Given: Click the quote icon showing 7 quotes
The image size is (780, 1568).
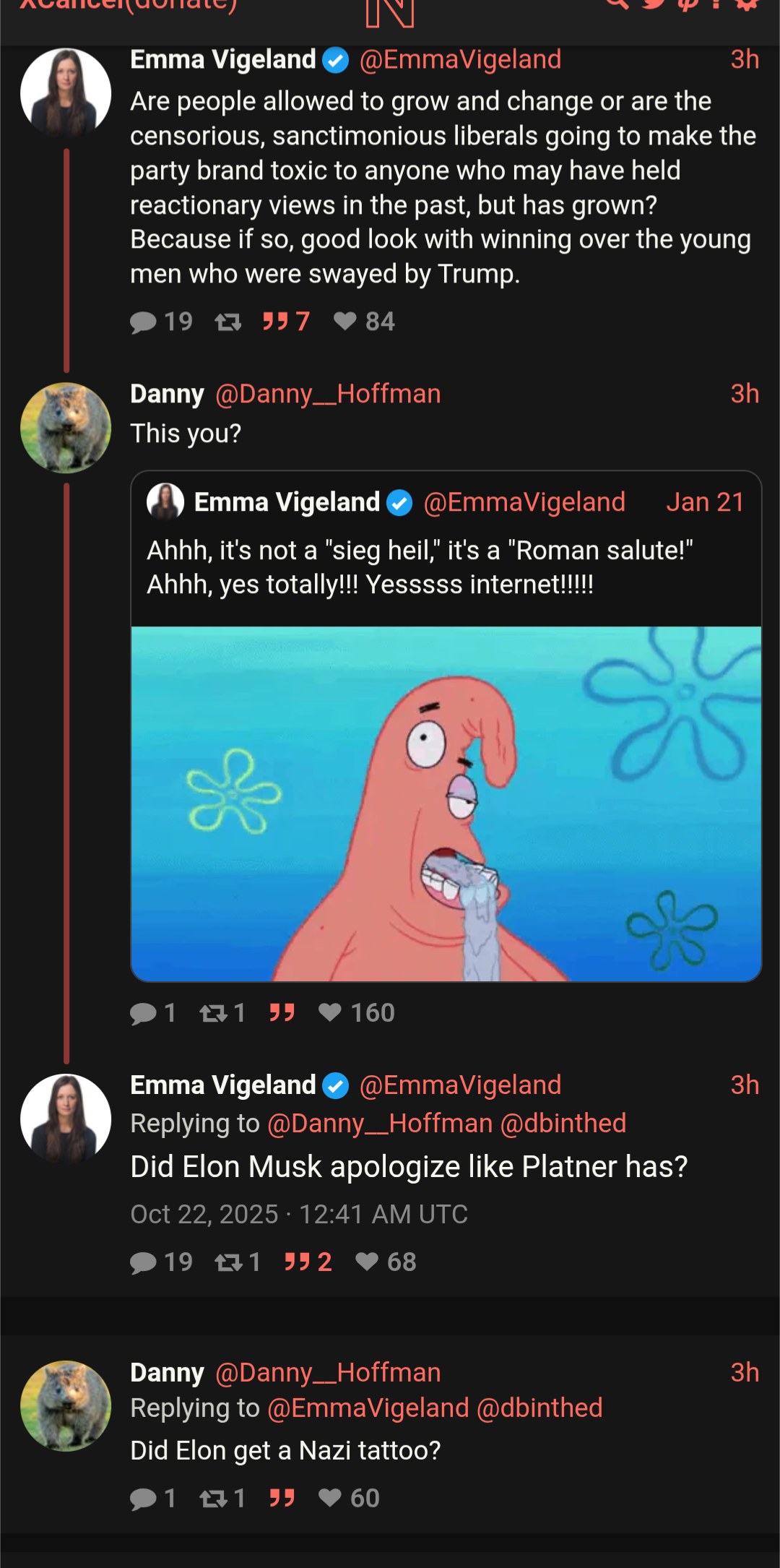Looking at the screenshot, I should point(276,321).
